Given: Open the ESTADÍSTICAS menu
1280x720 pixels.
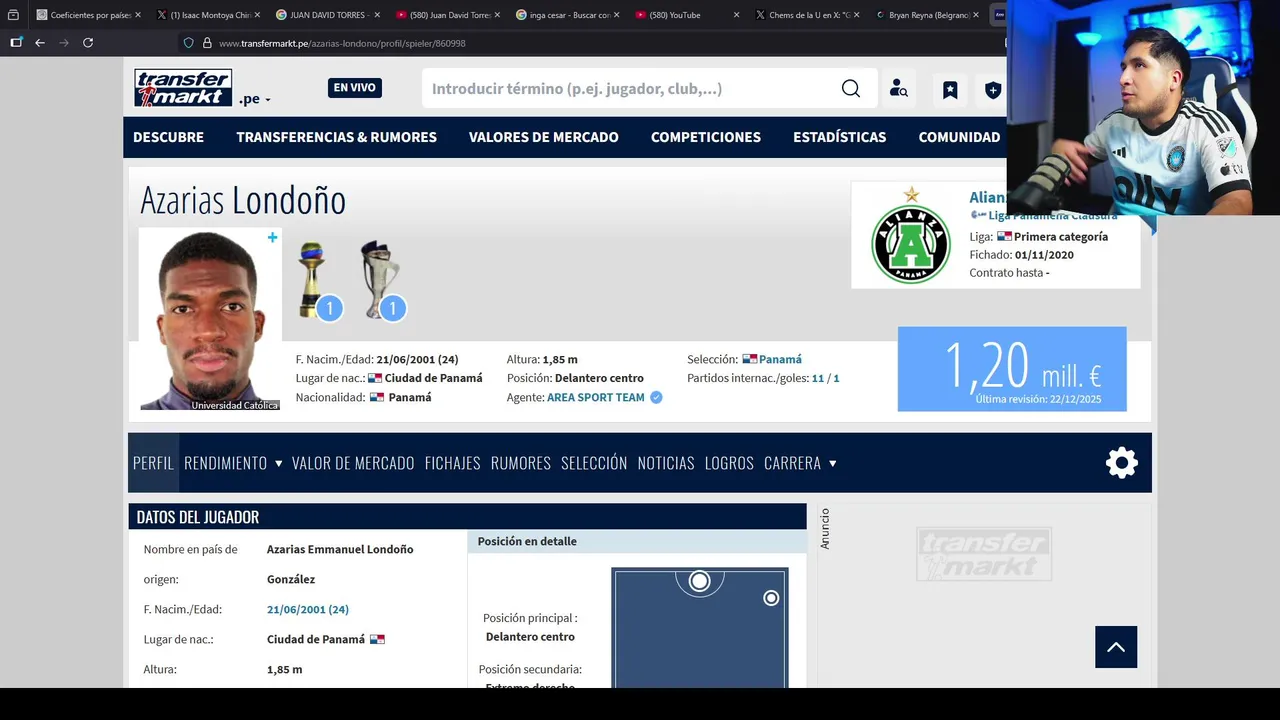Looking at the screenshot, I should (x=839, y=137).
